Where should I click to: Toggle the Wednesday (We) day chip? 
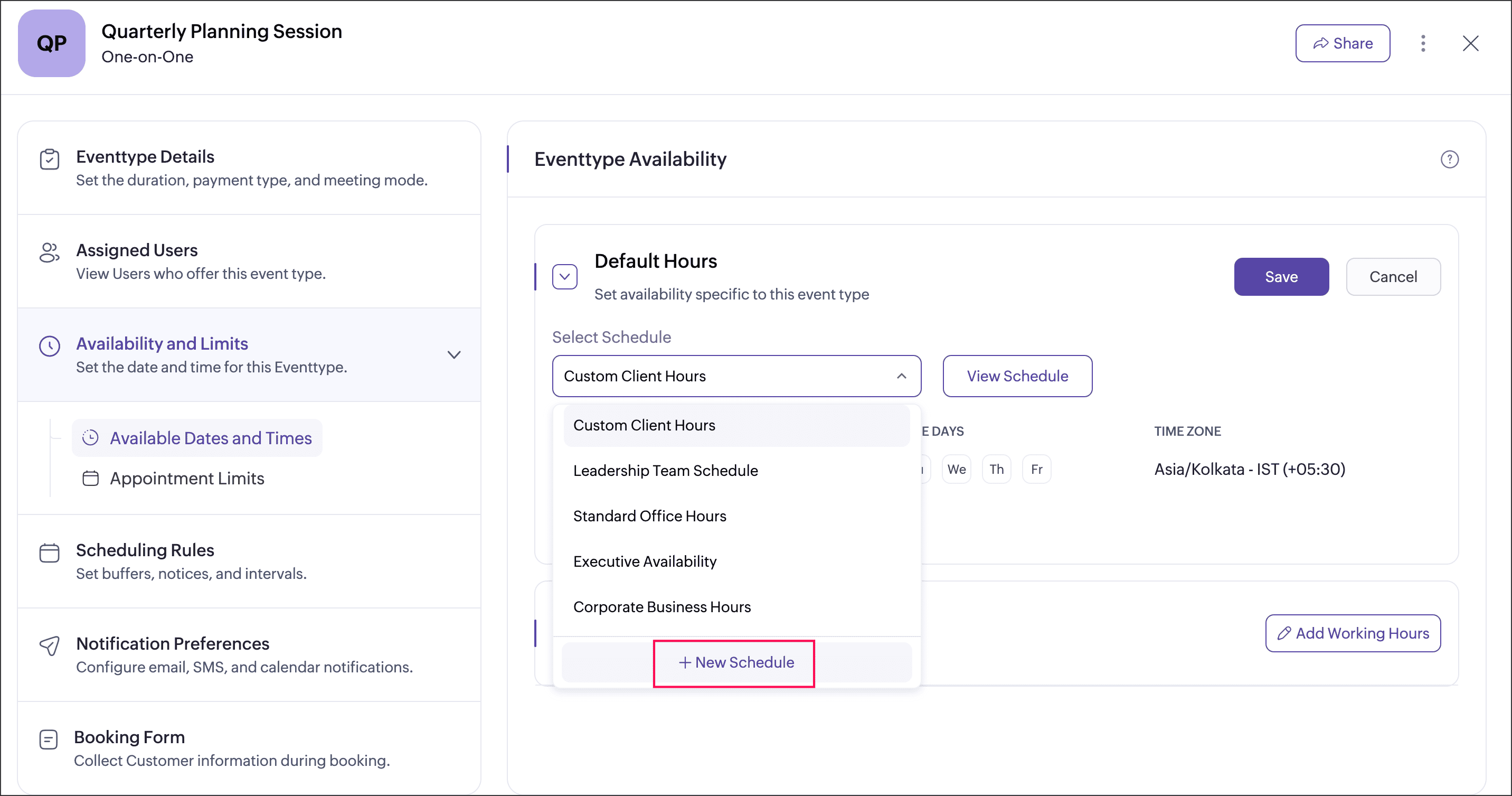956,469
